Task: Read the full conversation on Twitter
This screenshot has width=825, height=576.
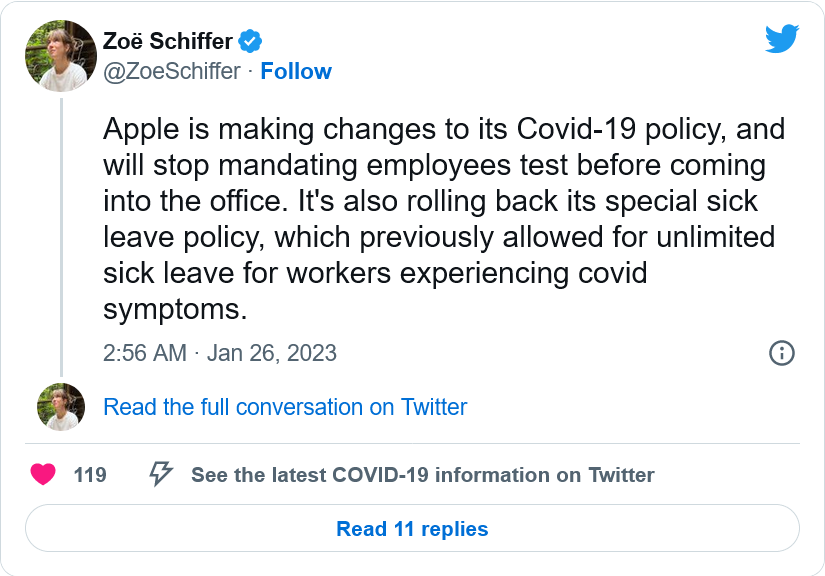Action: 285,407
